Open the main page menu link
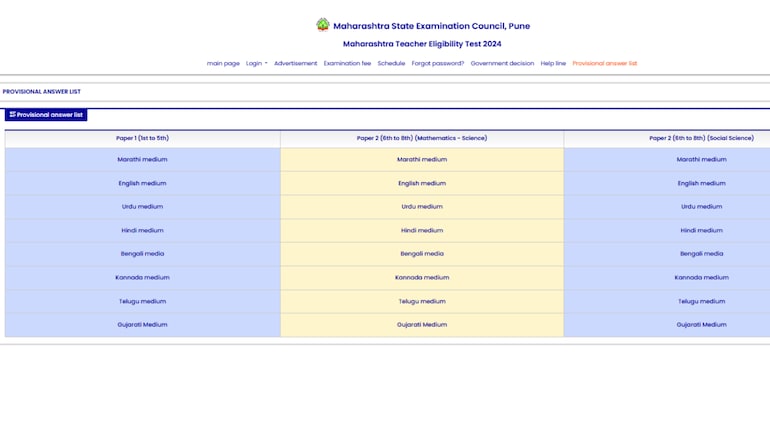 (223, 63)
